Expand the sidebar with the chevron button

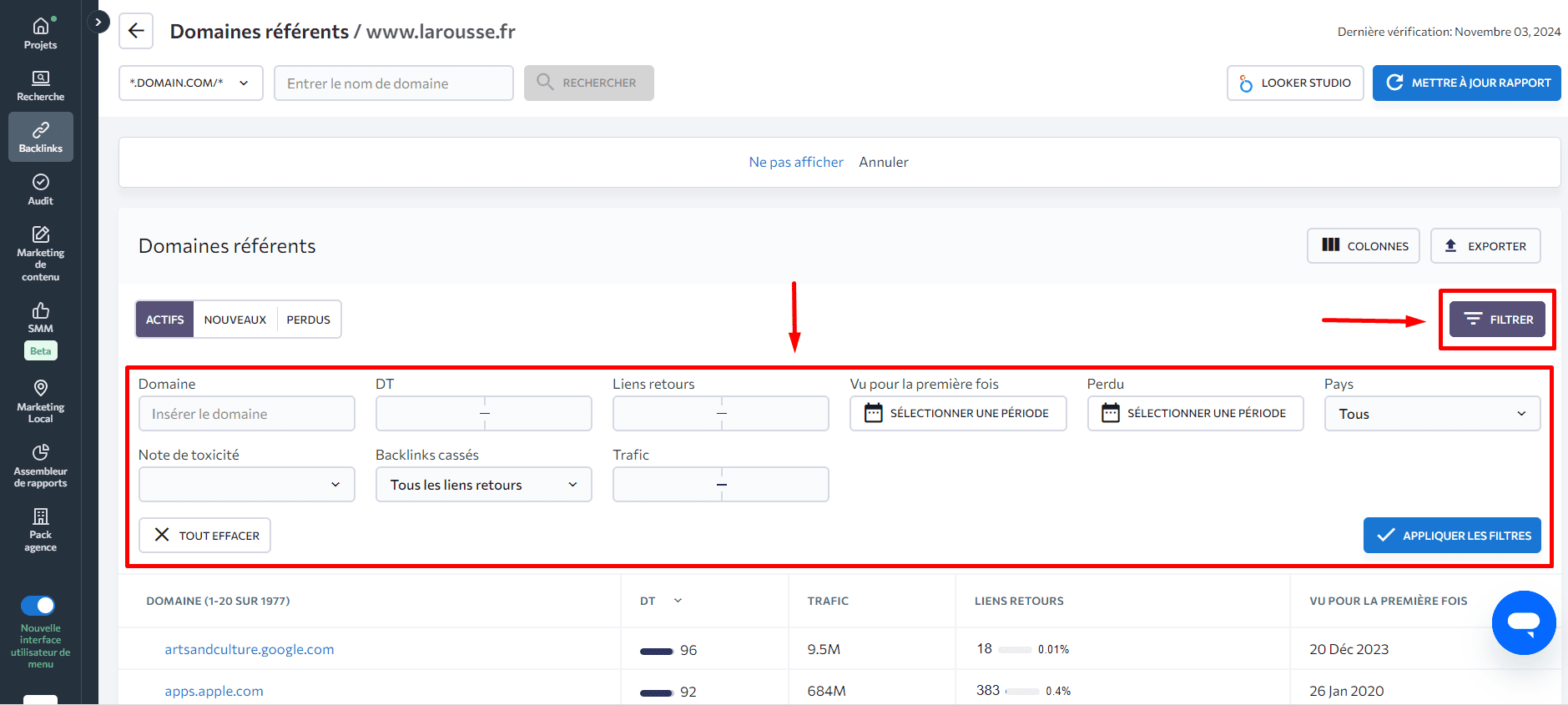coord(98,22)
